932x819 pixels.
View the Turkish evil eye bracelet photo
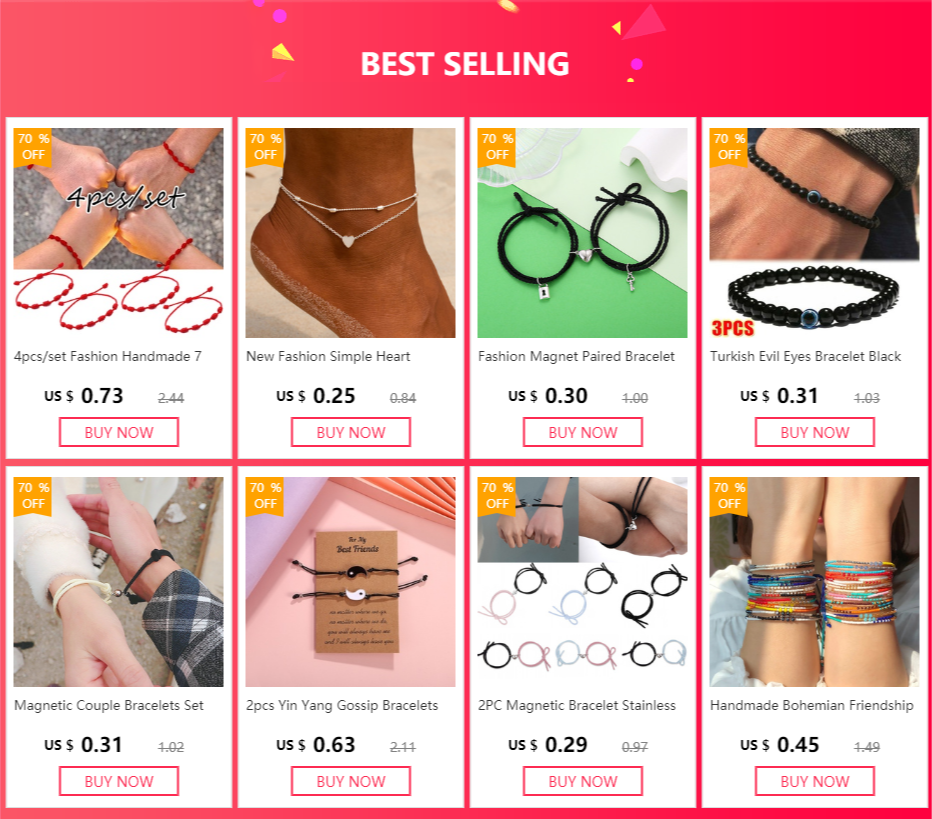click(814, 233)
